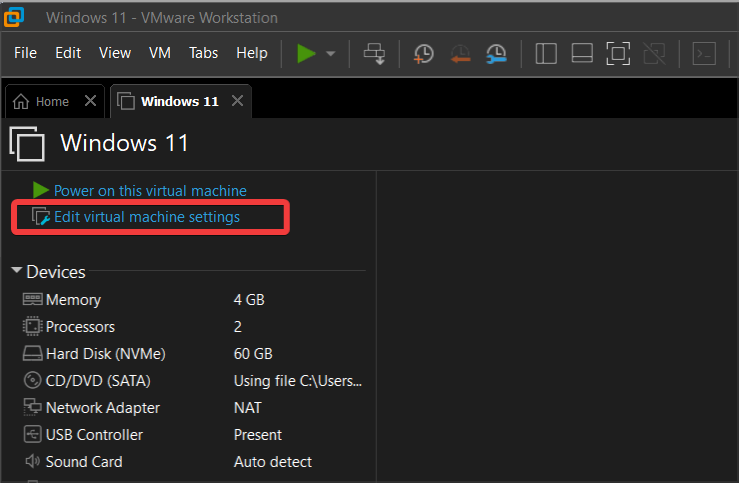739x483 pixels.
Task: Click Edit virtual machine settings link
Action: 147,217
